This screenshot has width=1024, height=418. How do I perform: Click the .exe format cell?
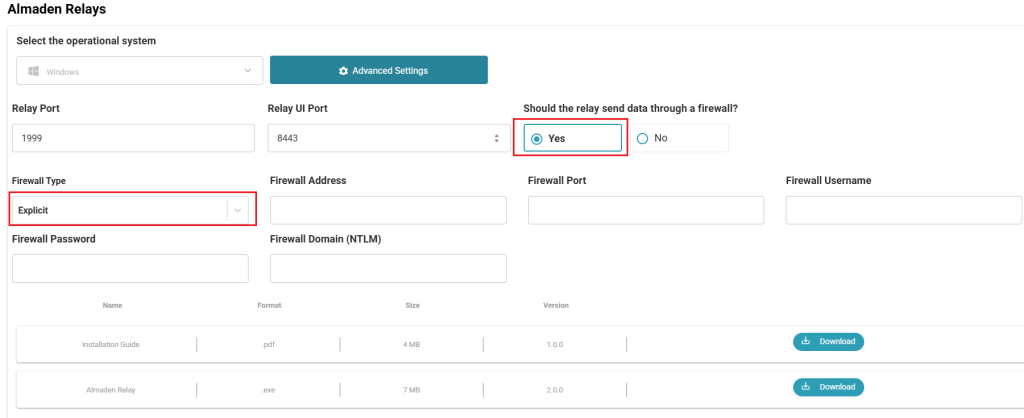(x=268, y=390)
